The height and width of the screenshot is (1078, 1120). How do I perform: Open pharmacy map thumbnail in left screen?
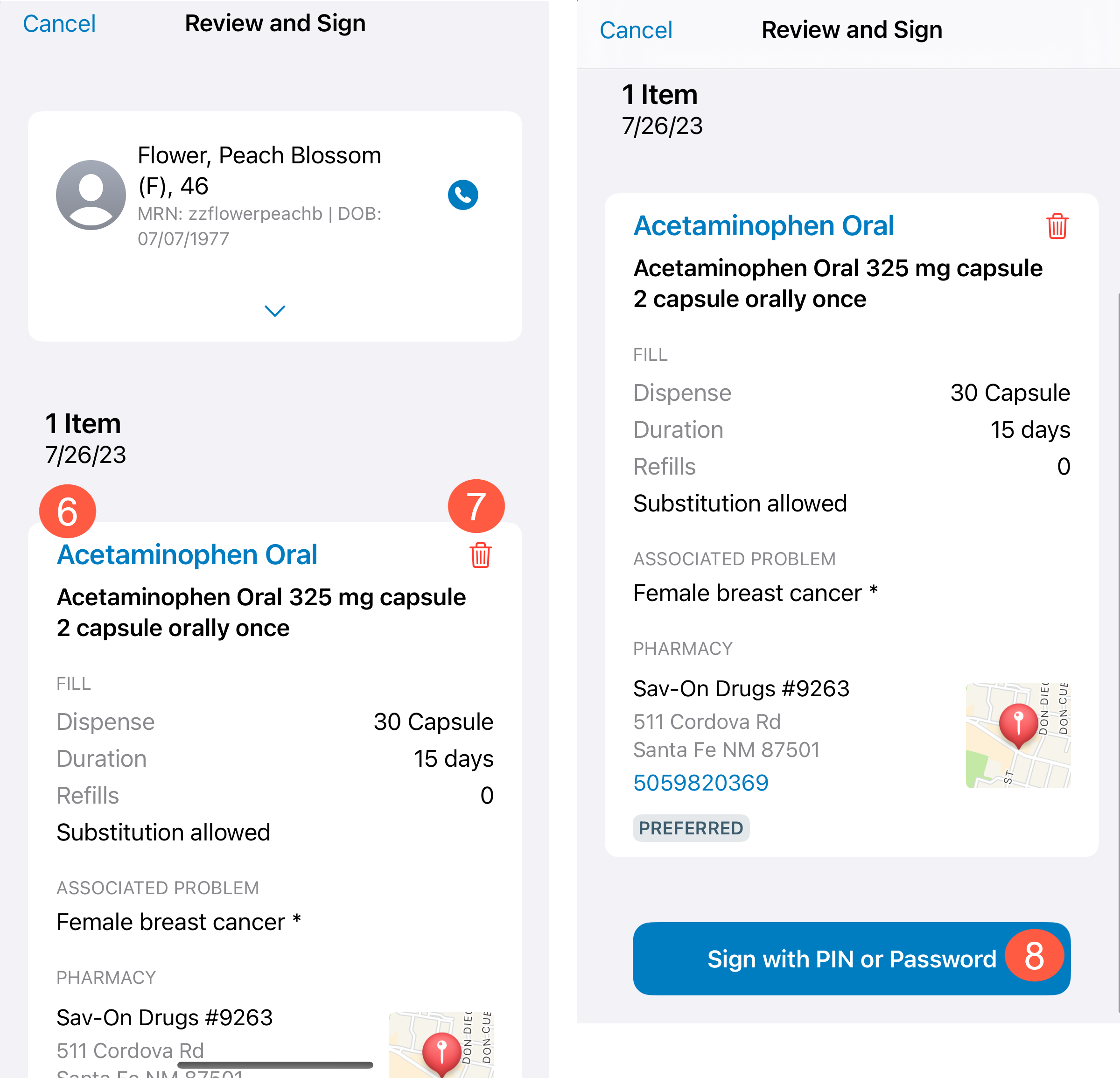pos(441,1045)
